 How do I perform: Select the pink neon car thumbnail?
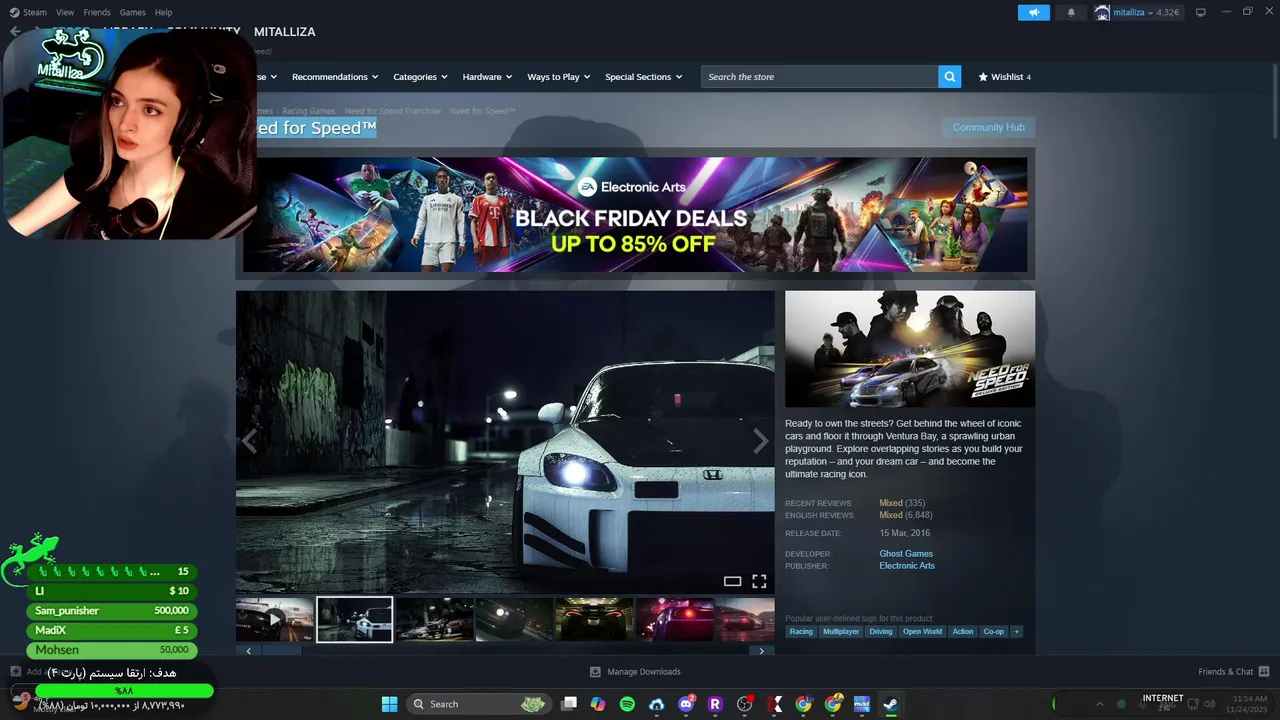[x=674, y=619]
